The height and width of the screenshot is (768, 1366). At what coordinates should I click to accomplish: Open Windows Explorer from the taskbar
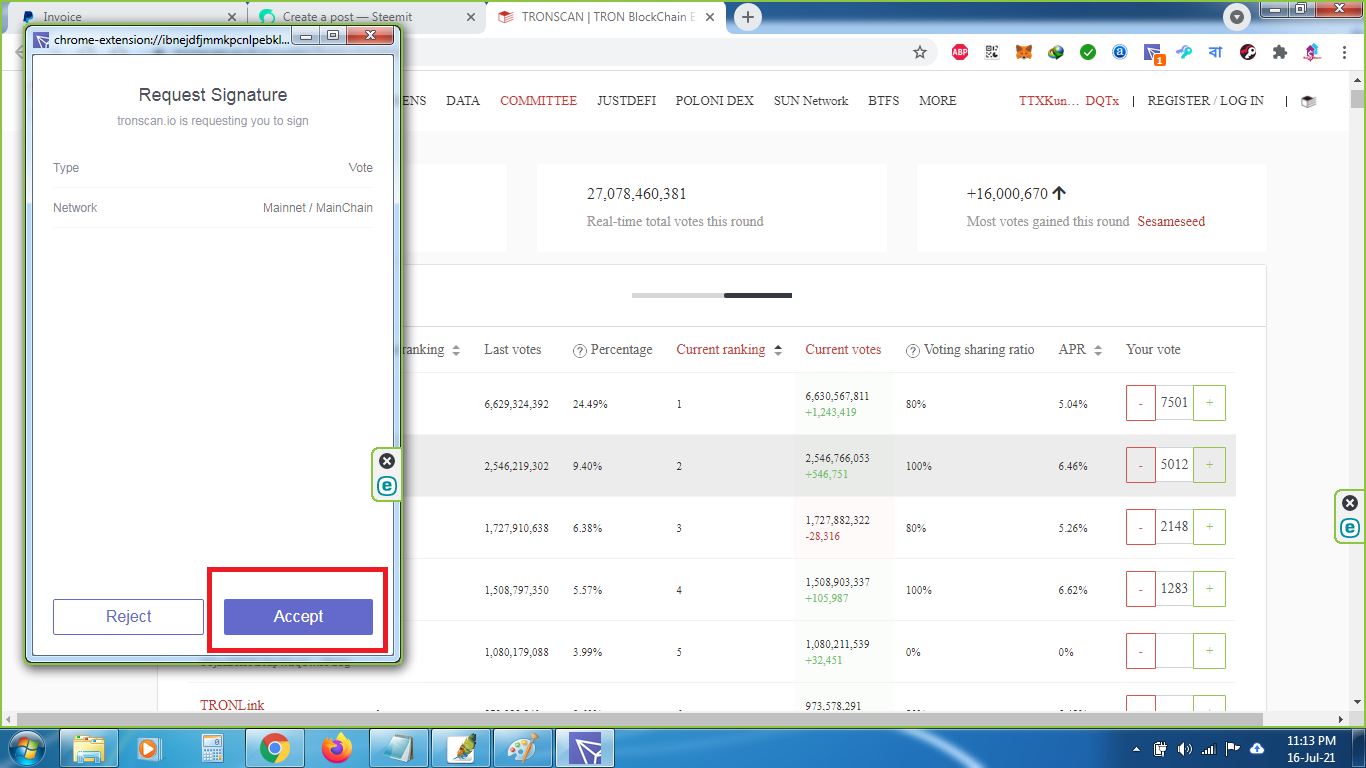pos(89,748)
